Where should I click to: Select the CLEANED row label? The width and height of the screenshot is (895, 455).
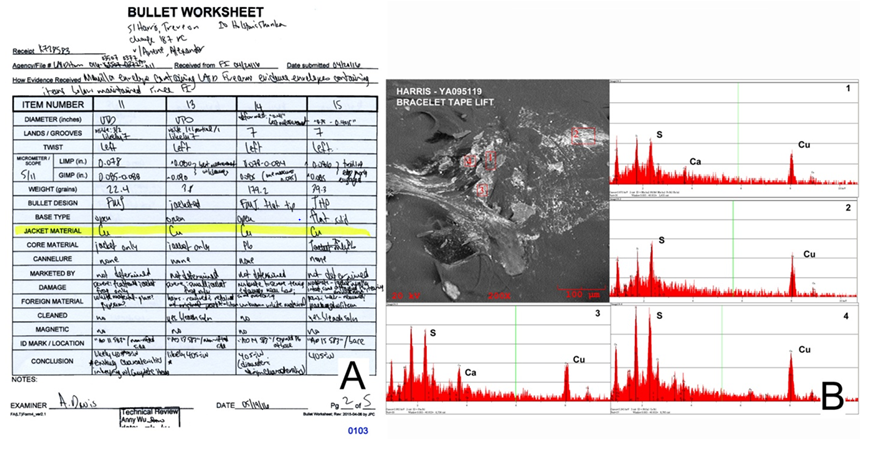pyautogui.click(x=53, y=315)
